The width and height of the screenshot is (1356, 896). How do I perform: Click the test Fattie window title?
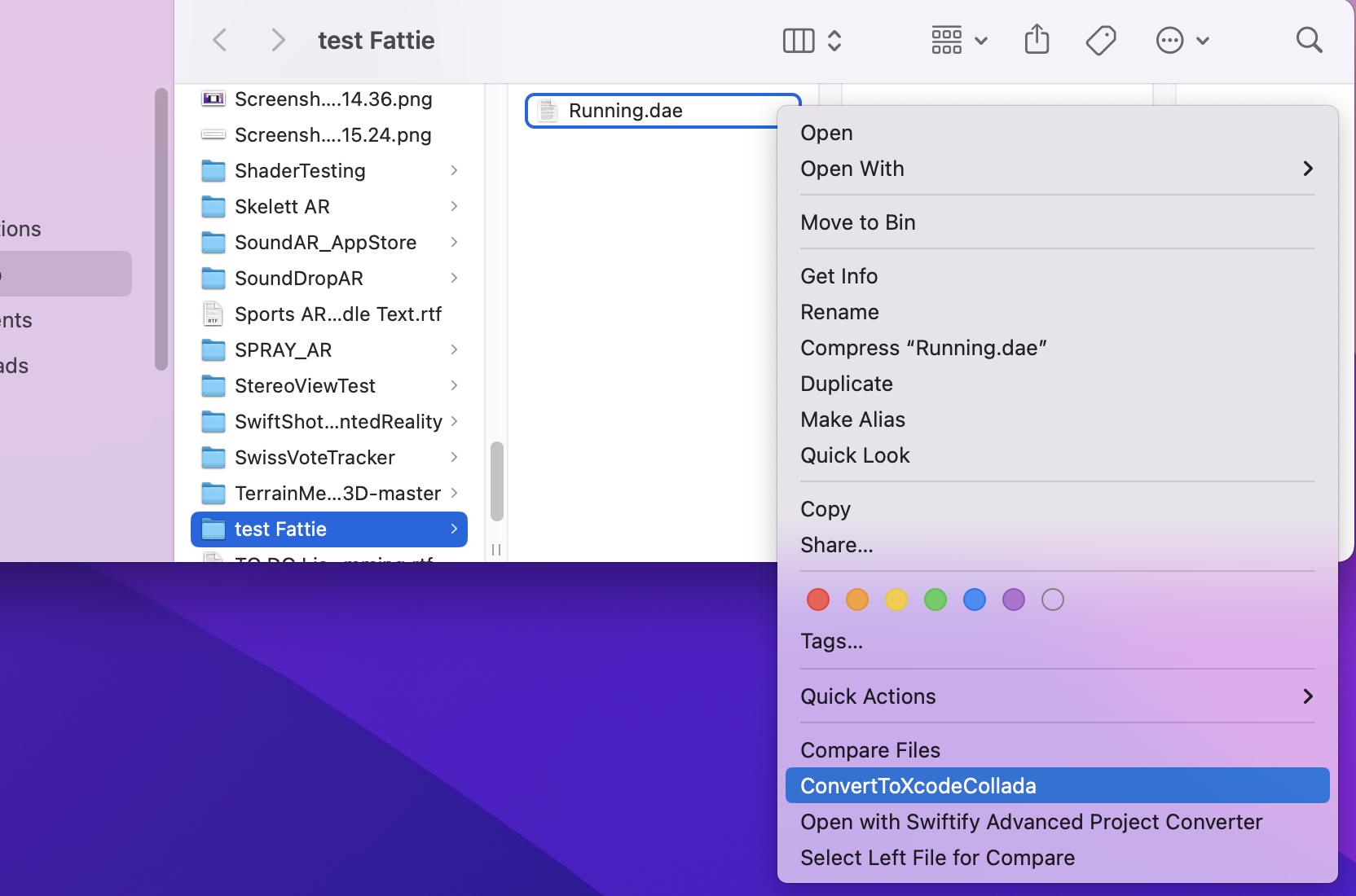pos(376,40)
